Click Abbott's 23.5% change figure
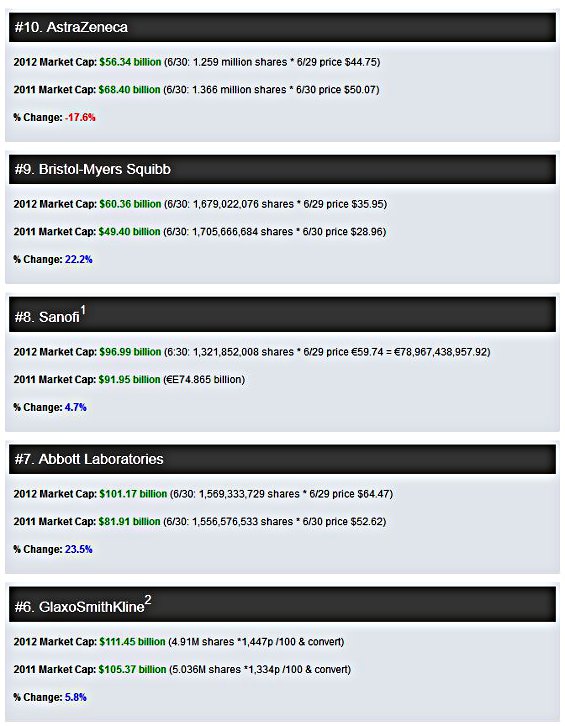This screenshot has width=565, height=726. (79, 550)
